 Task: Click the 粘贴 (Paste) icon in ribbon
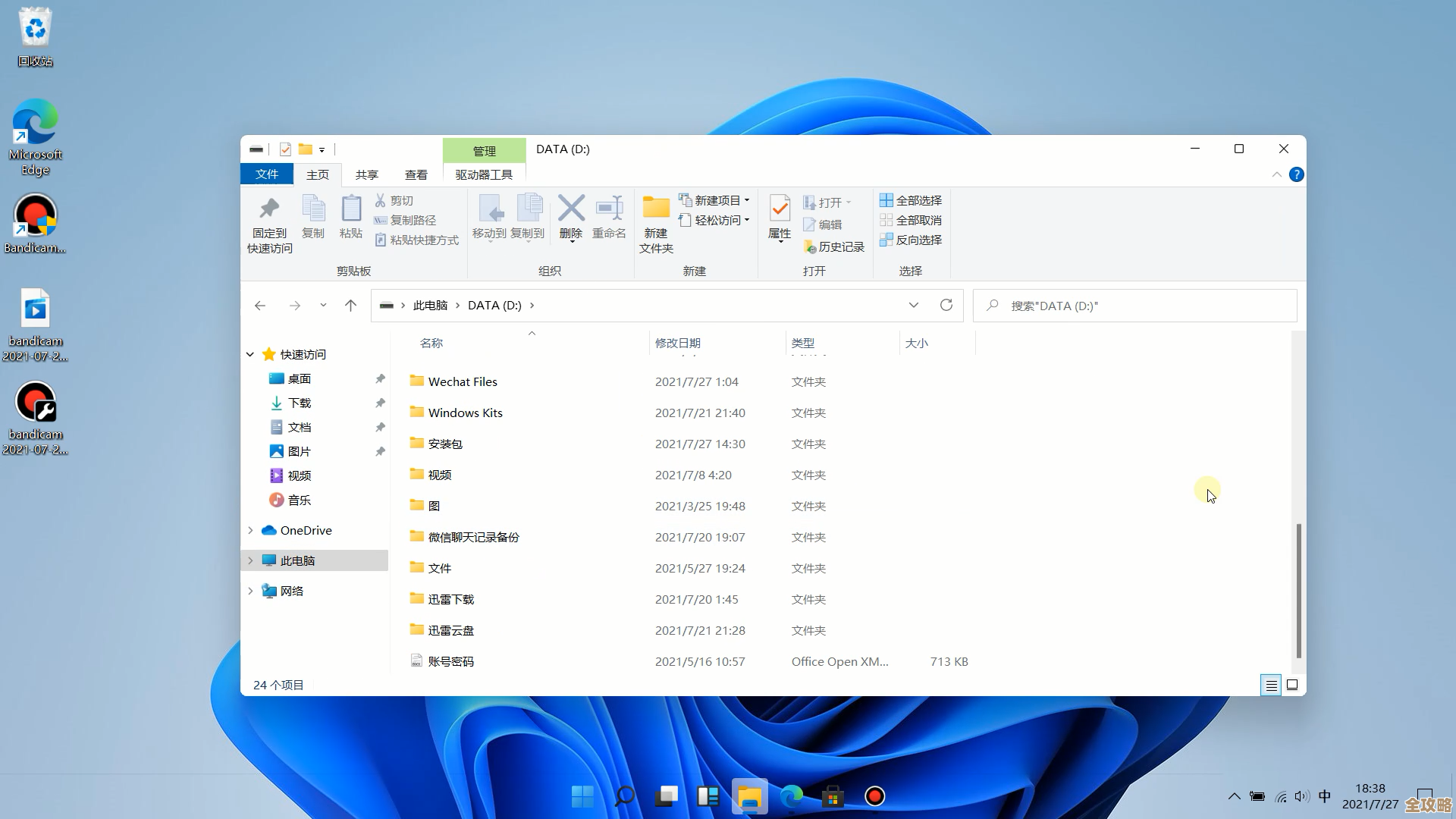pos(350,216)
